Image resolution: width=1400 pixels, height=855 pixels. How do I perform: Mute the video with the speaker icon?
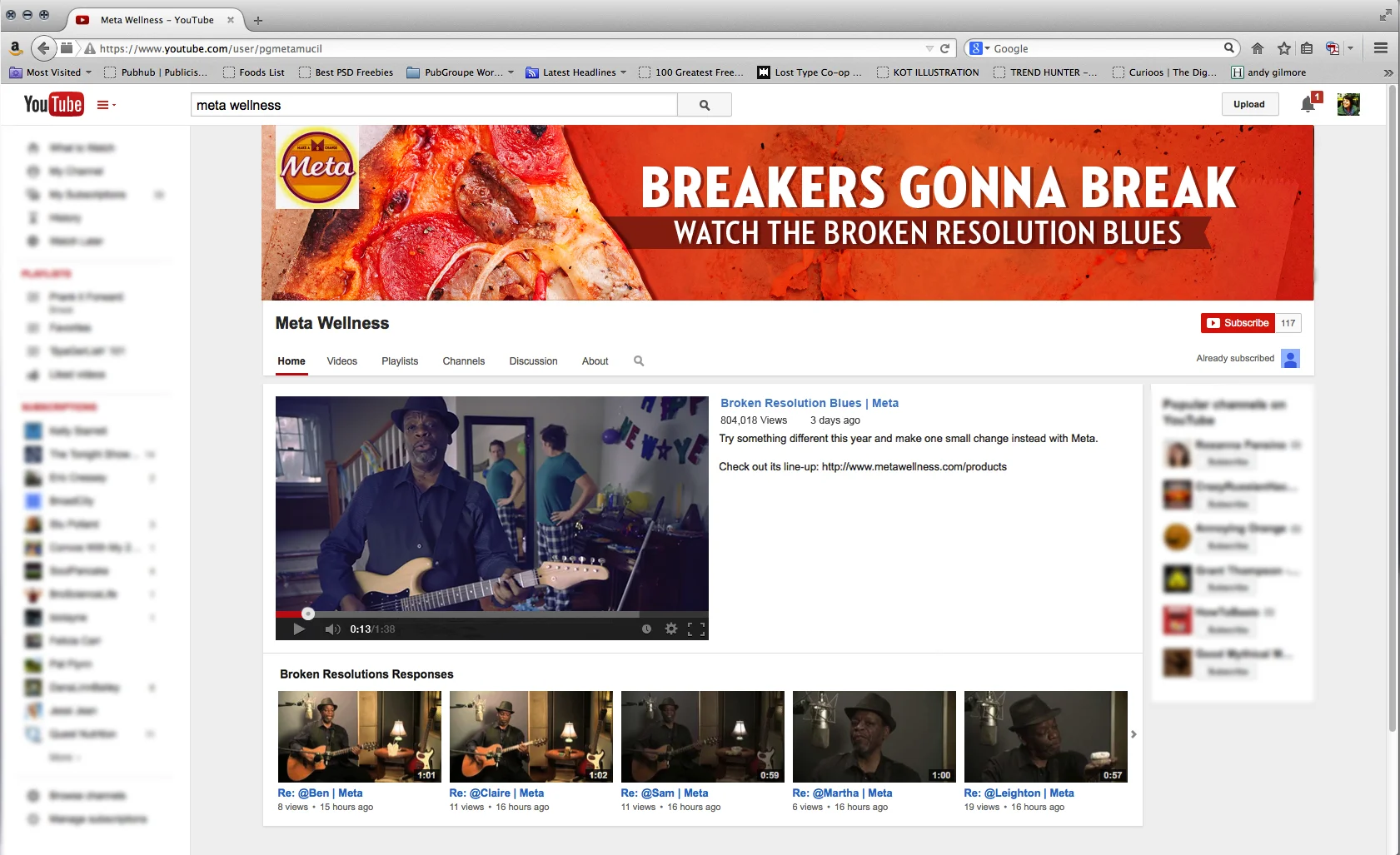coord(332,629)
